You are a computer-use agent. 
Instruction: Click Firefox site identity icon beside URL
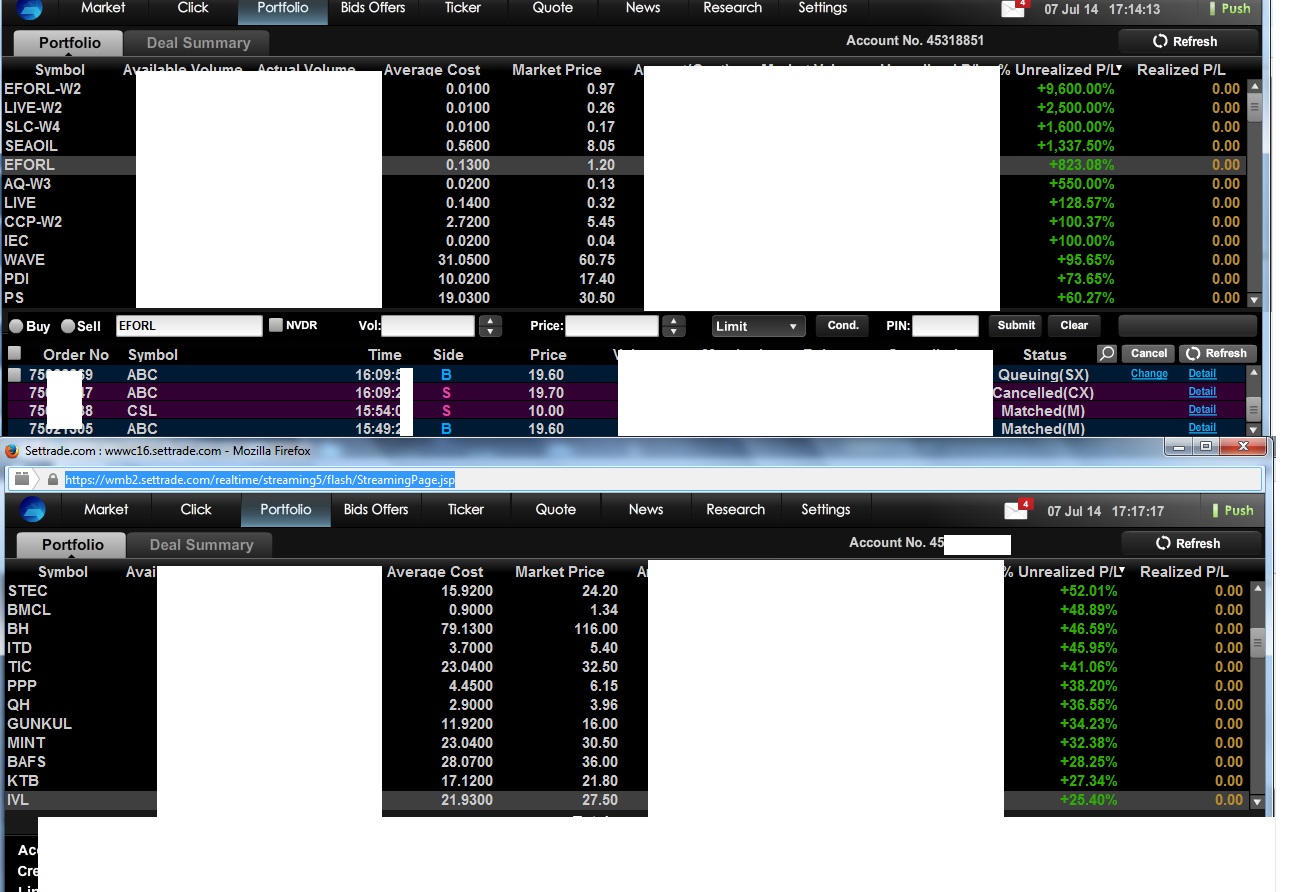coord(21,480)
